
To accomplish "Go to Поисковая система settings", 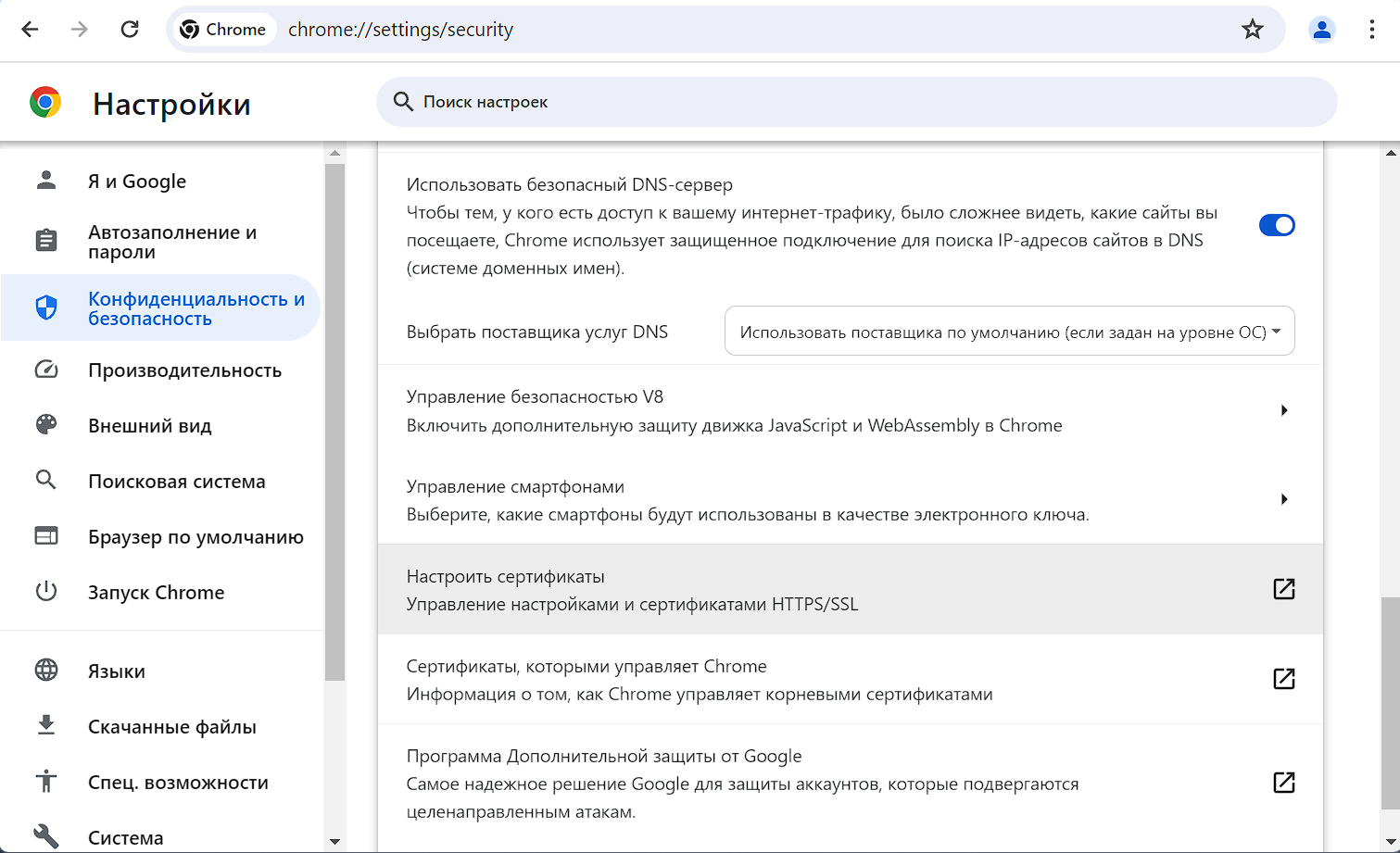I will (176, 482).
